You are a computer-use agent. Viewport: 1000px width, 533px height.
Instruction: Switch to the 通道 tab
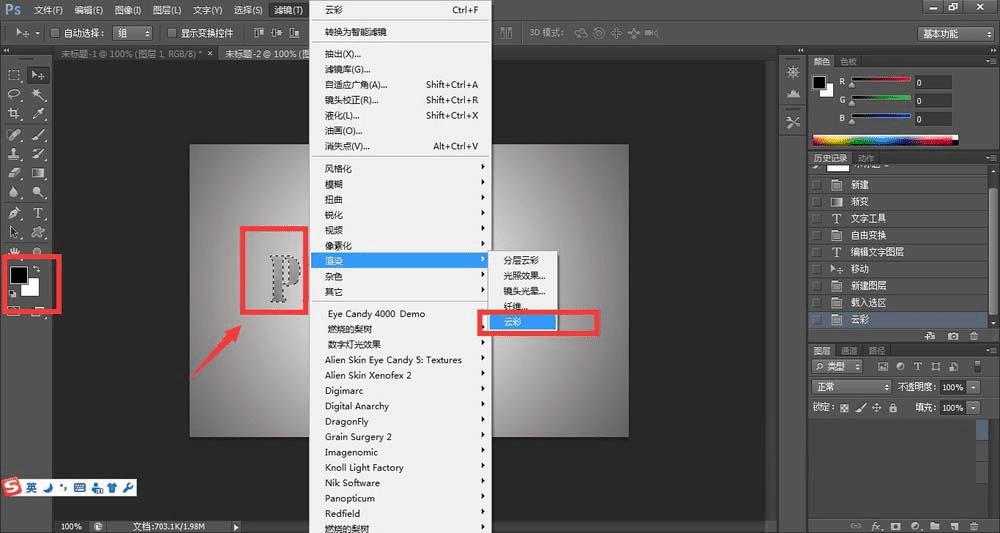849,351
